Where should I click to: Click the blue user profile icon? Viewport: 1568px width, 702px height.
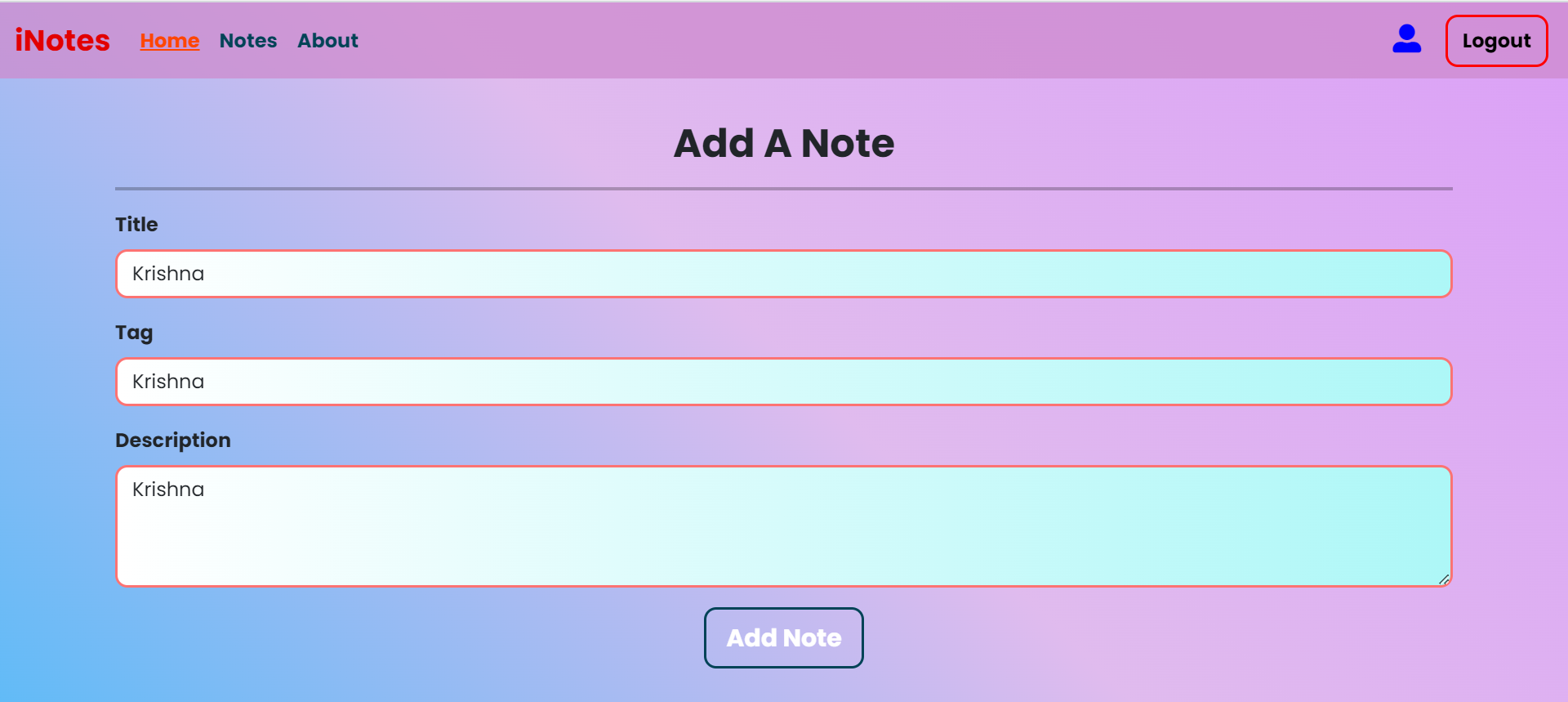pyautogui.click(x=1406, y=38)
